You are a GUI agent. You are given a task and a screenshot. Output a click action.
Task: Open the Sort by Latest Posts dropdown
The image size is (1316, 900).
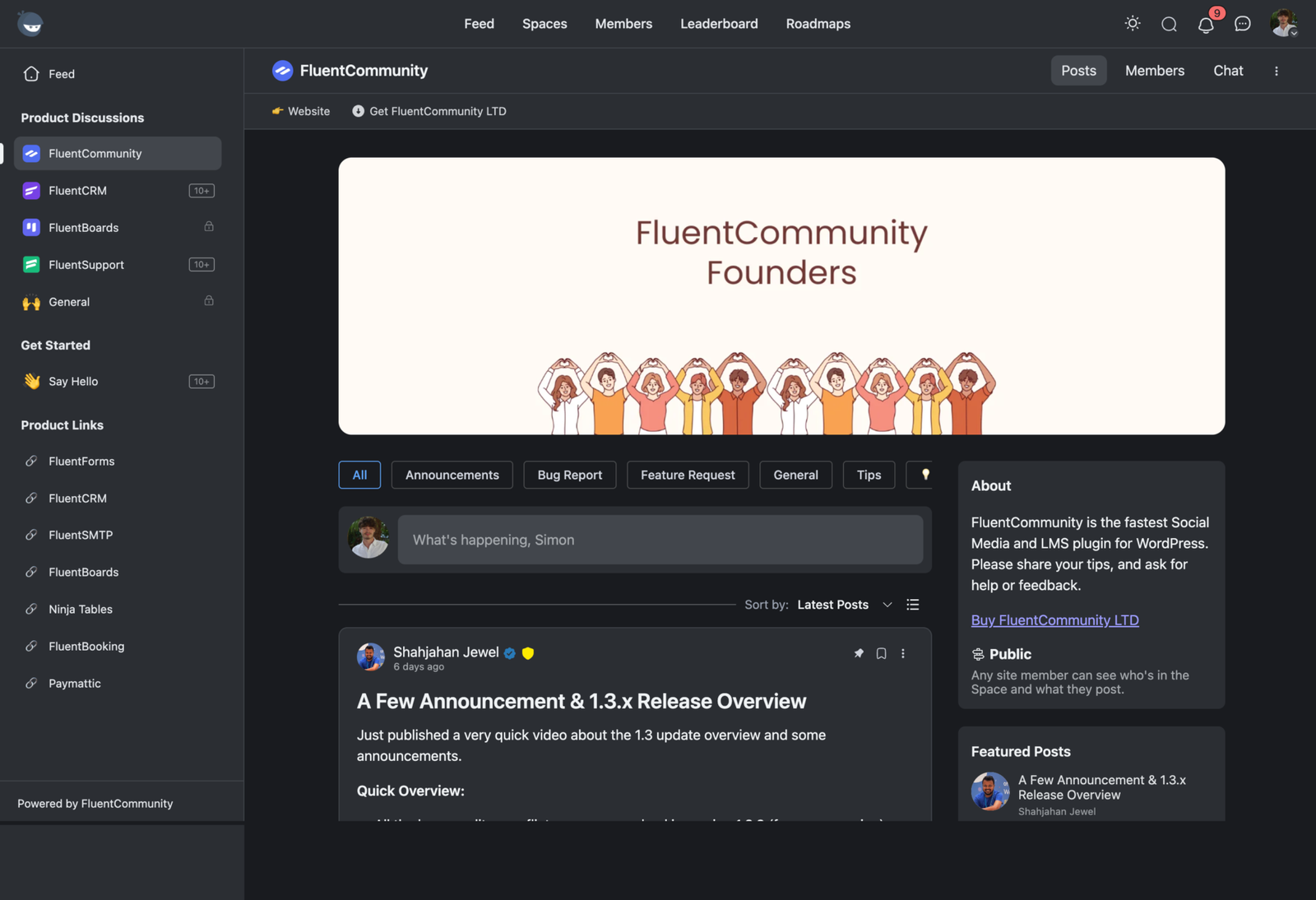click(845, 605)
